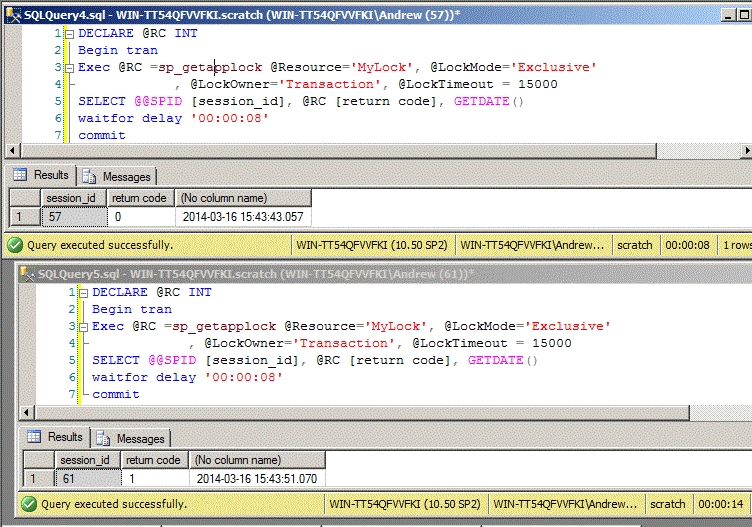Viewport: 752px width, 527px height.
Task: Click the session_id column header in SQLQuery5 results
Action: tap(87, 460)
